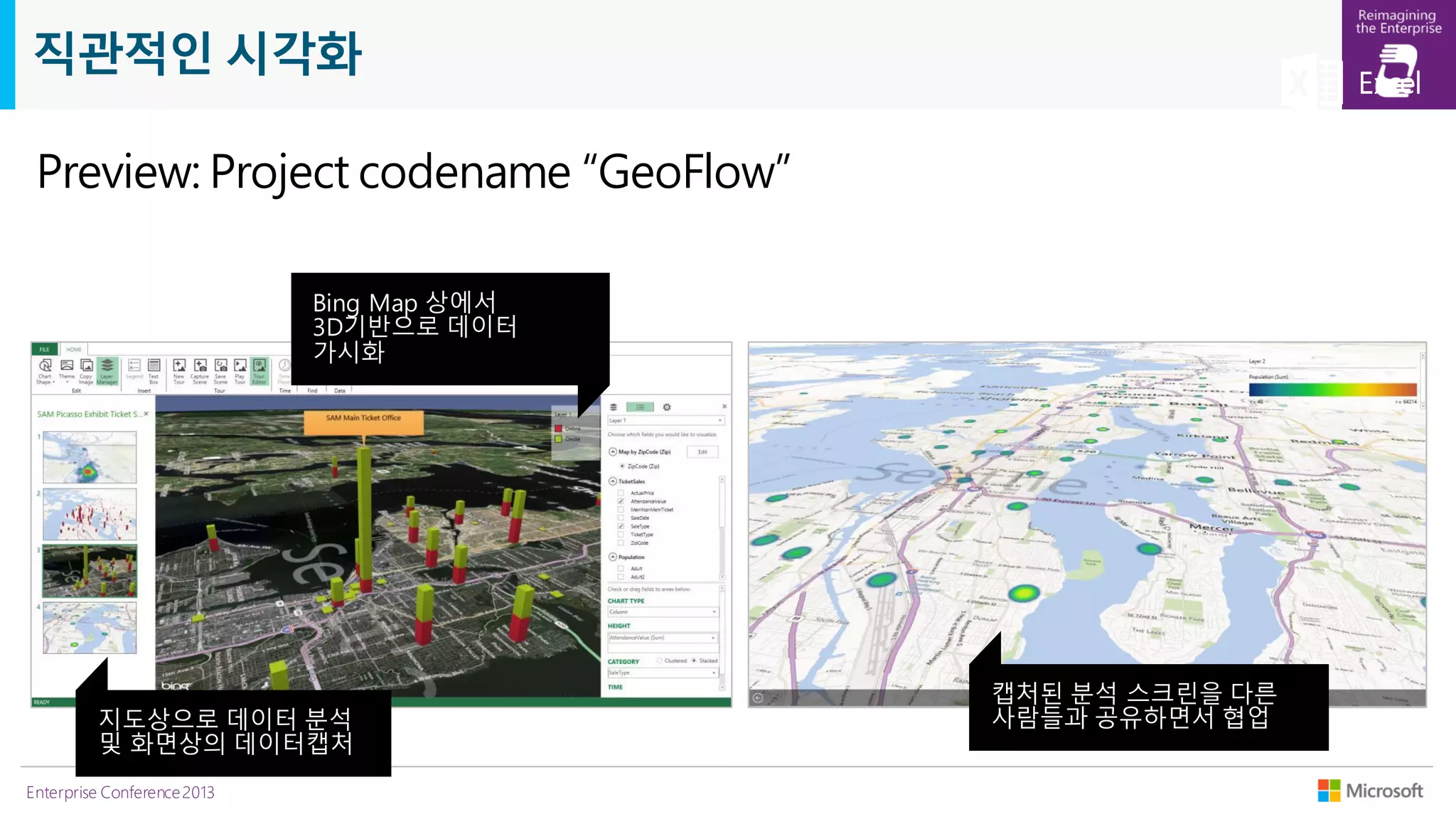Viewport: 1456px width, 819px height.
Task: Uncheck the SaleType field
Action: [x=621, y=526]
